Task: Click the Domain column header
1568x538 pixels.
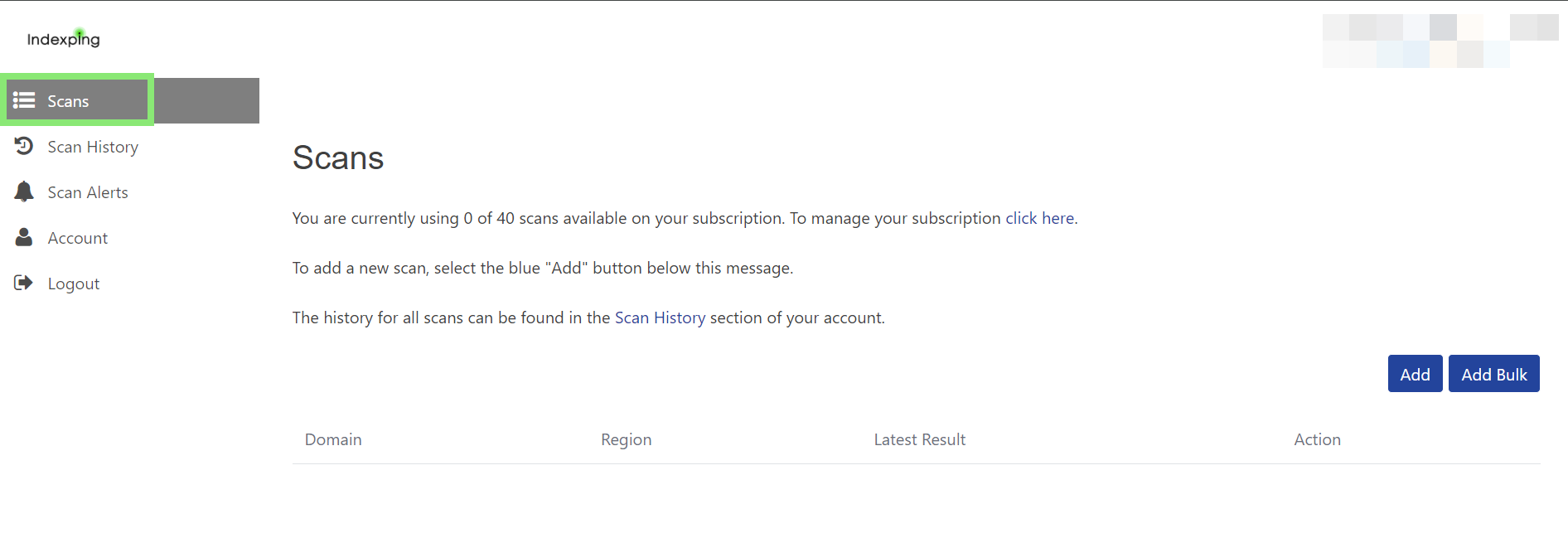Action: click(x=333, y=439)
